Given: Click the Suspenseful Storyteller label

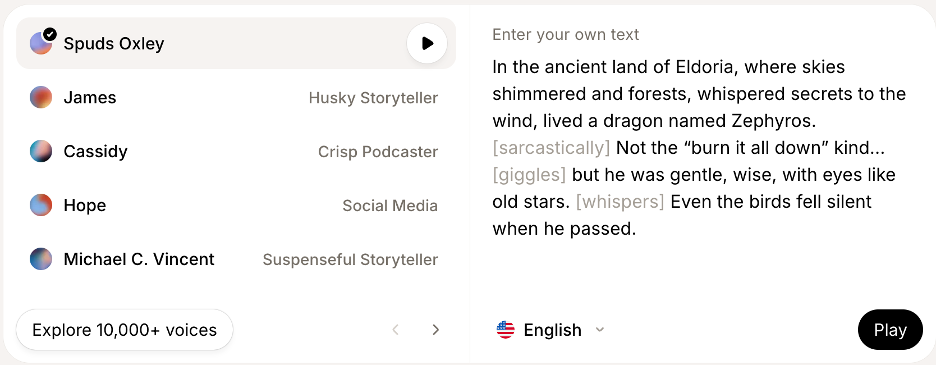Looking at the screenshot, I should (x=350, y=260).
